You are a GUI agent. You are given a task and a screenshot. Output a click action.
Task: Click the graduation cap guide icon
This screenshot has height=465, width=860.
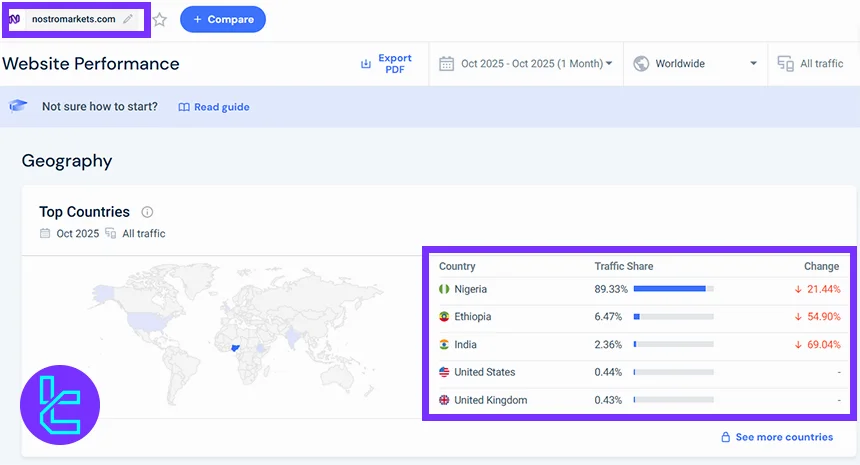[18, 106]
